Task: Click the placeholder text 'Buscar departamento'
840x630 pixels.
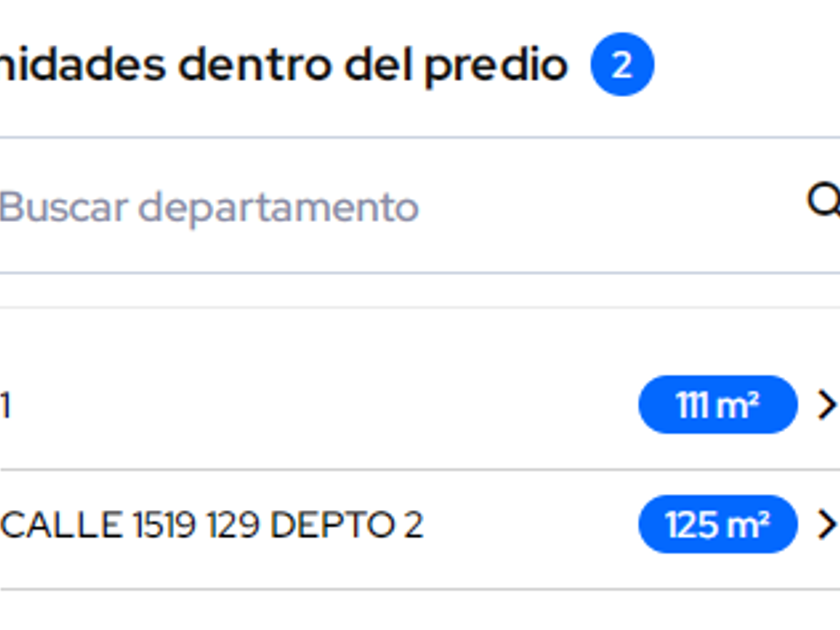Action: 208,207
